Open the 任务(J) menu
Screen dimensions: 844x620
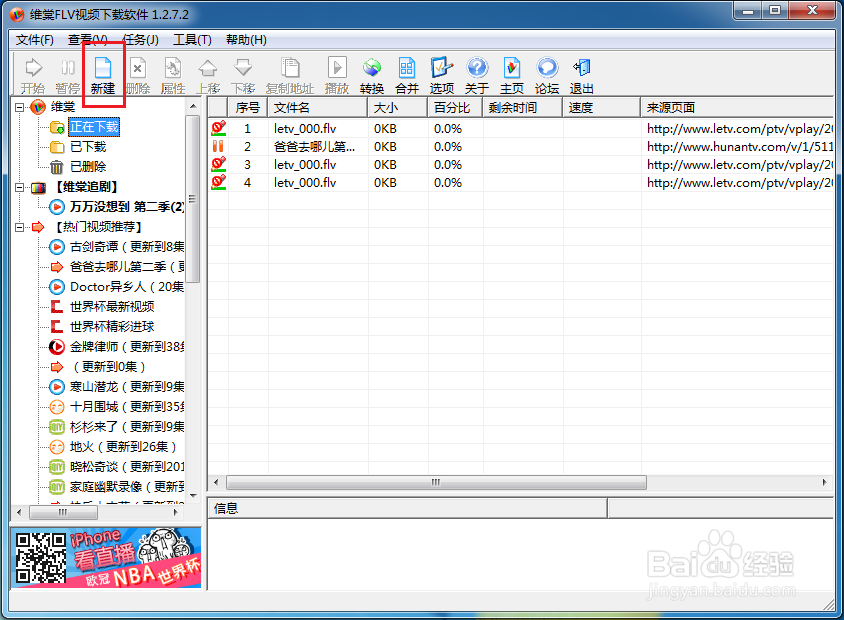tap(140, 40)
